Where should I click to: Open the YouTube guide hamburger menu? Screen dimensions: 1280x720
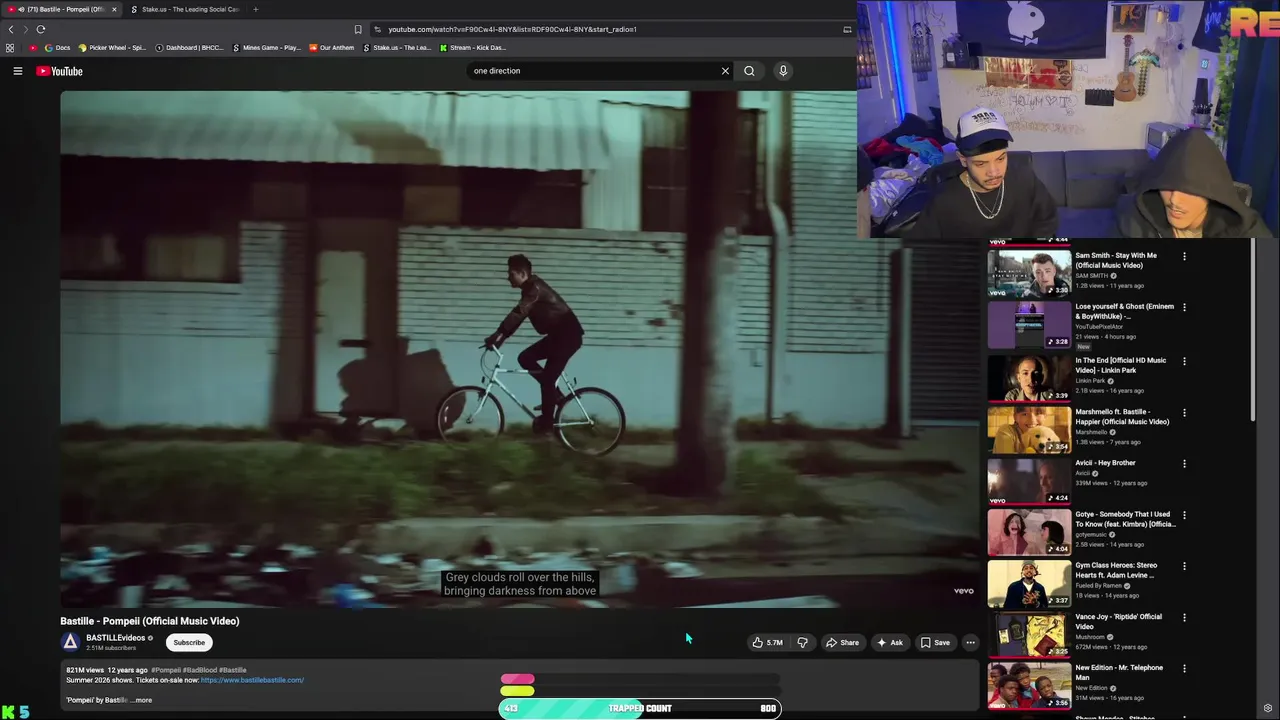click(x=17, y=71)
